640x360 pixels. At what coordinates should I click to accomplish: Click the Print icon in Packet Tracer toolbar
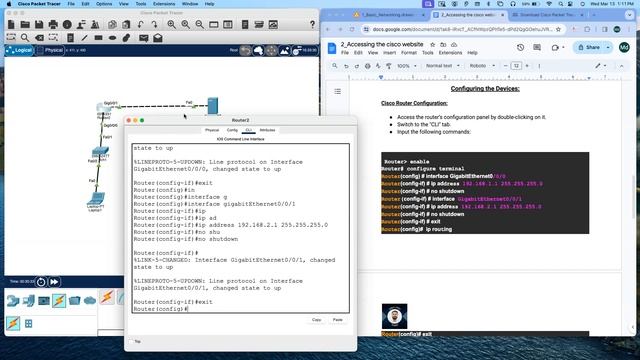(x=53, y=24)
